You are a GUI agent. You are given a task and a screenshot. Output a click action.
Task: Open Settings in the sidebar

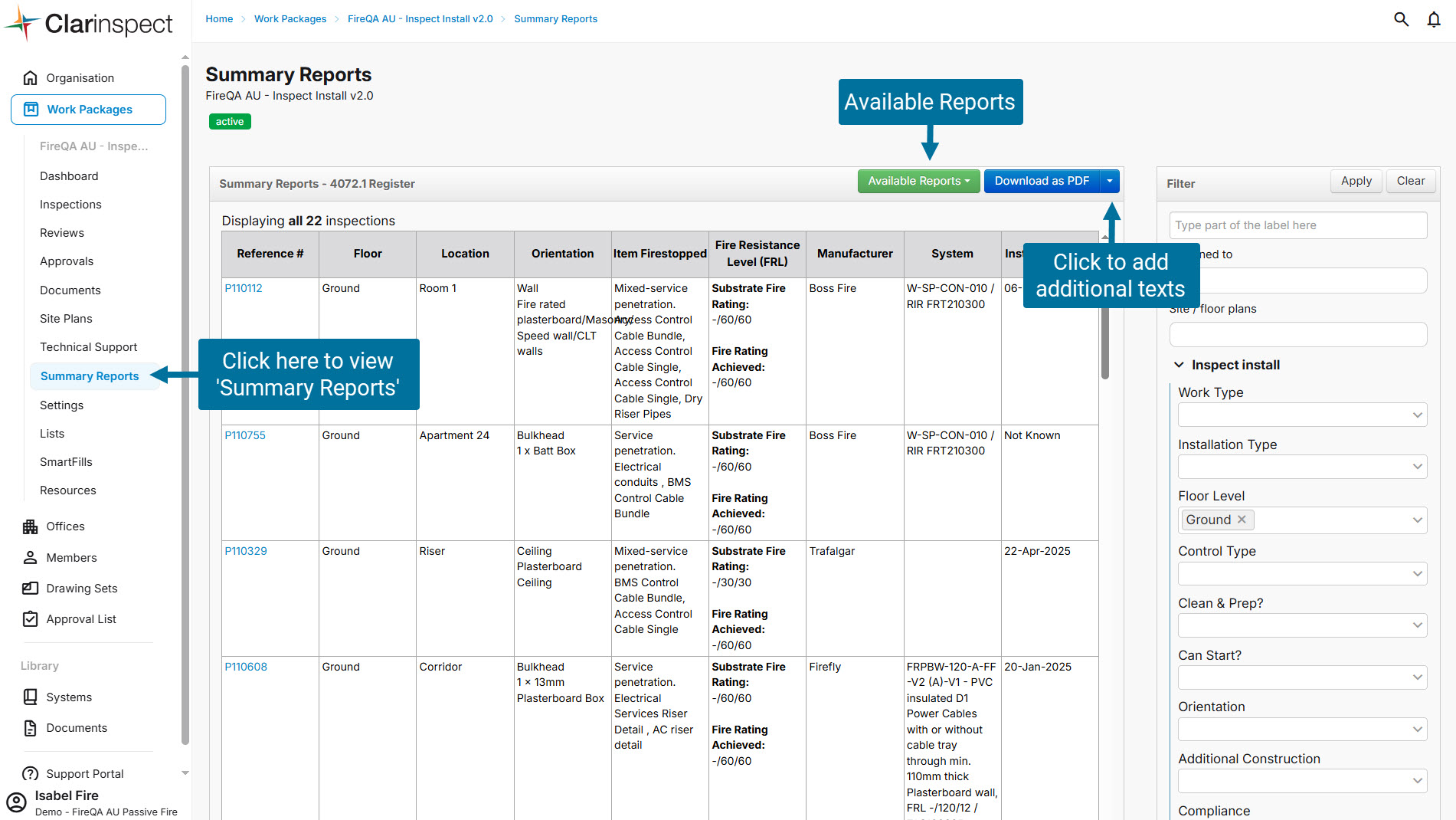click(x=61, y=405)
